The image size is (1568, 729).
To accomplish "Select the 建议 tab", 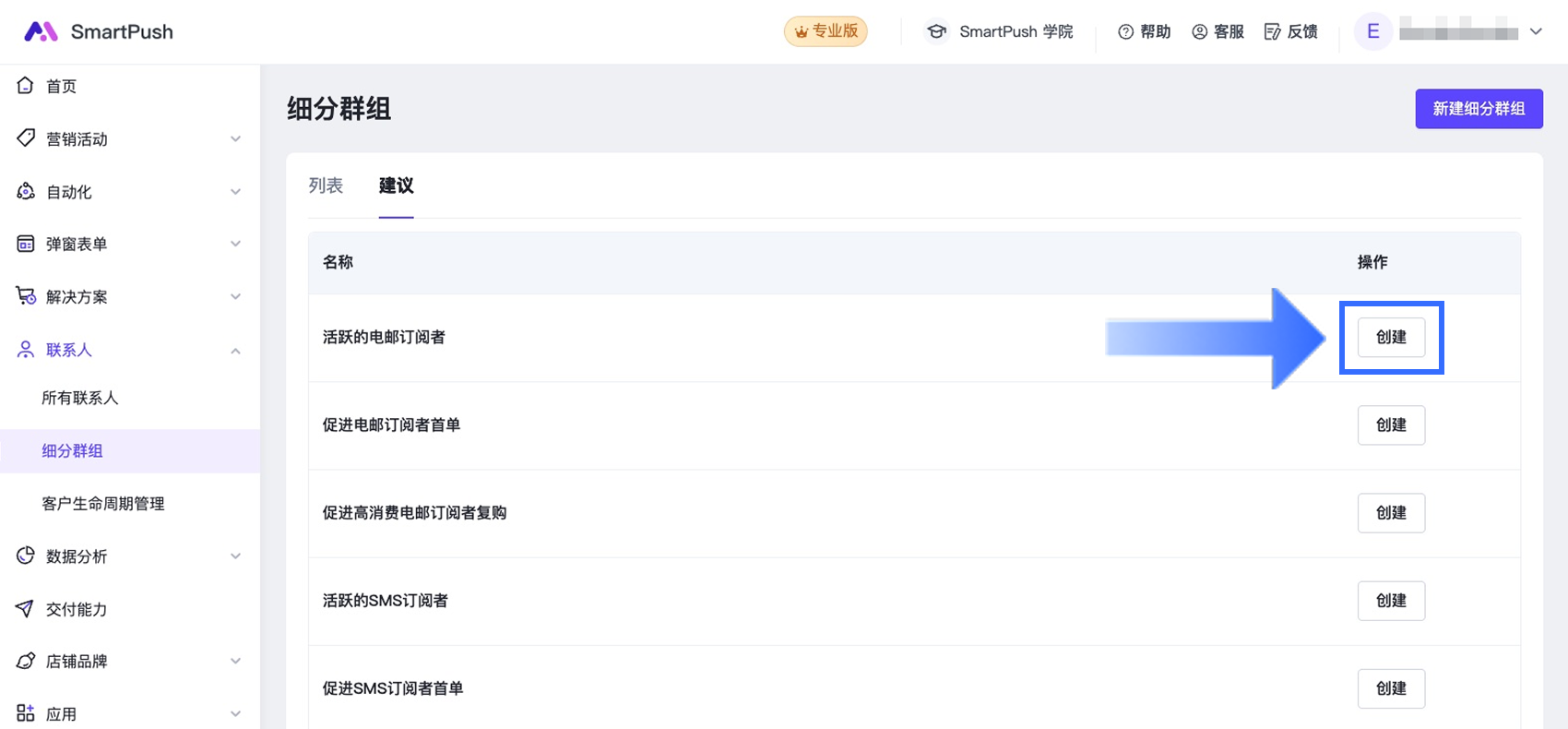I will point(397,185).
